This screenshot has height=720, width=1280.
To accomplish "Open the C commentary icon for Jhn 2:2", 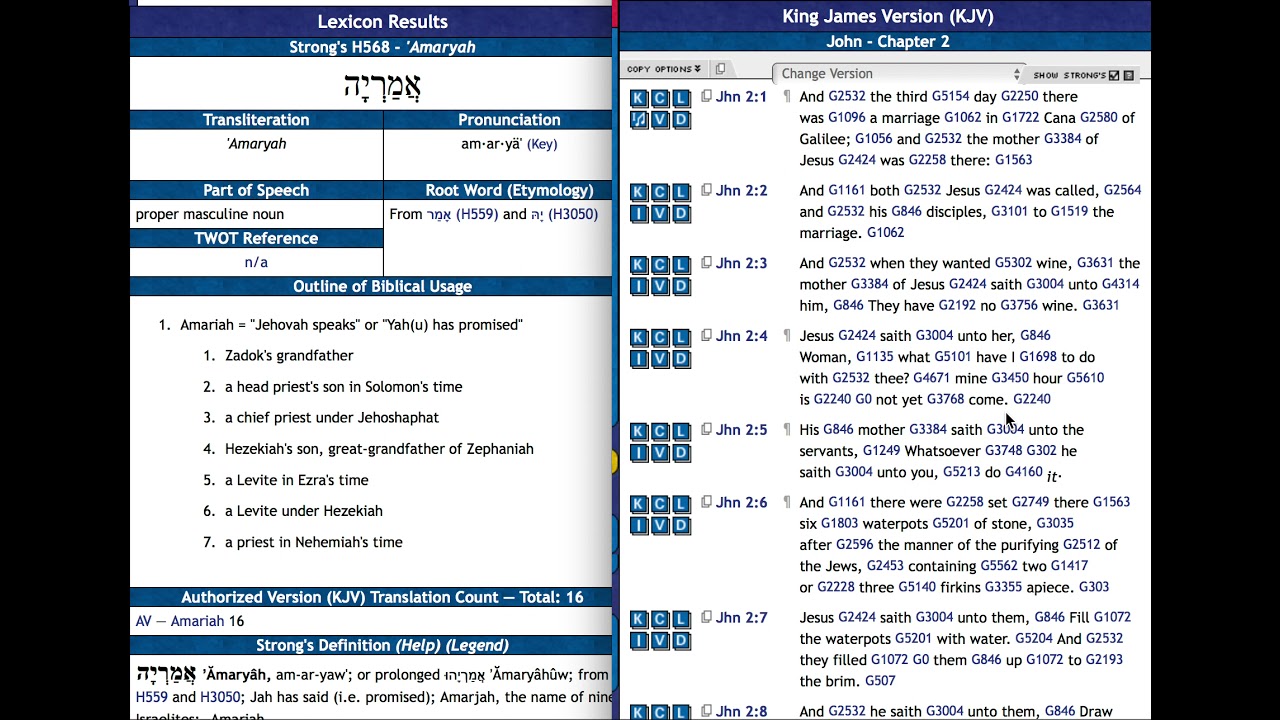I will [660, 192].
